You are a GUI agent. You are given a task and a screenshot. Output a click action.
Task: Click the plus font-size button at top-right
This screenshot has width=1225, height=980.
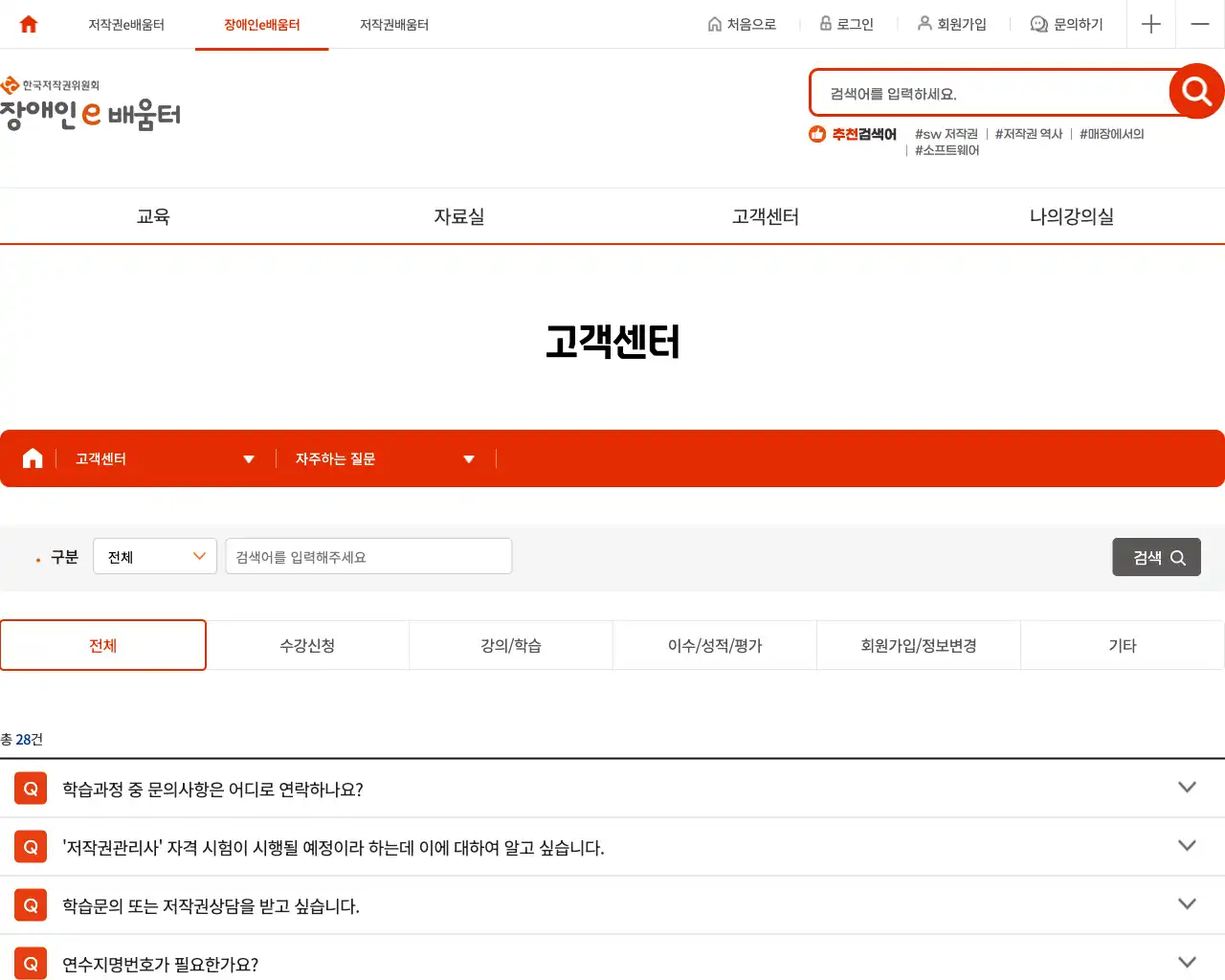tap(1150, 24)
